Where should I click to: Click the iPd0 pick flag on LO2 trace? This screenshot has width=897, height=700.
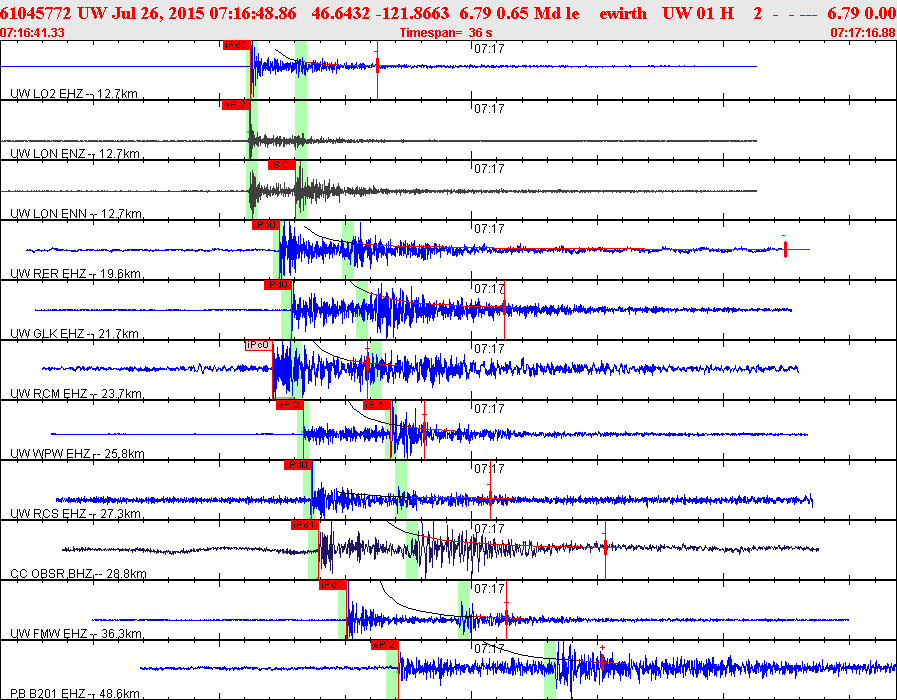tap(236, 45)
